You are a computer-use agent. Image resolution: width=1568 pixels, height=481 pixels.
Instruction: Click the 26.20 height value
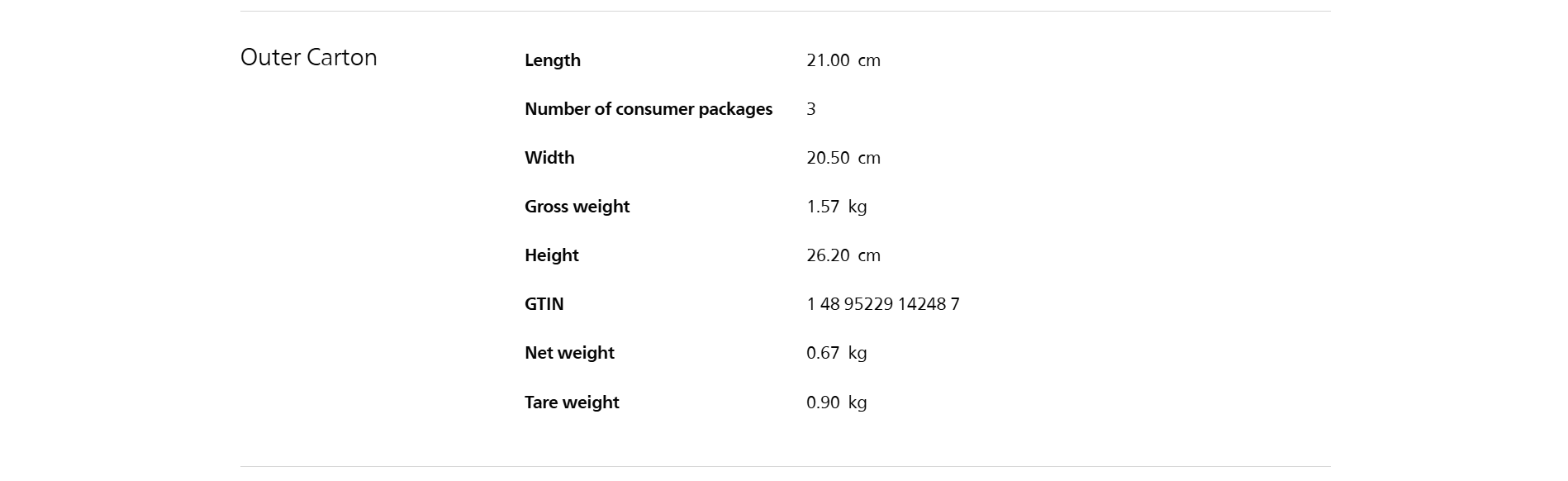827,255
